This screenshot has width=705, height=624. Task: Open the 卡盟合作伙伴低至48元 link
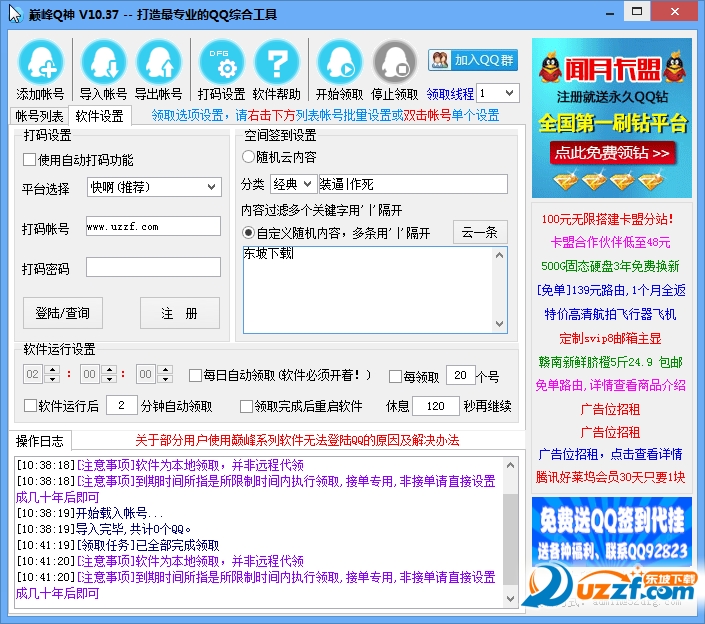pos(610,243)
